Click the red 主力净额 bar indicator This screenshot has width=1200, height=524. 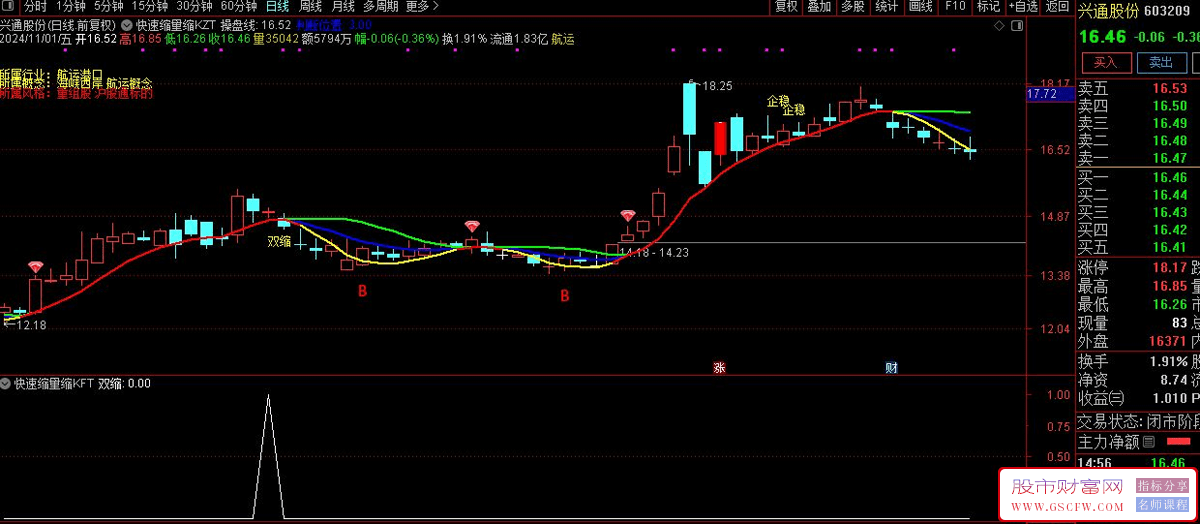point(1179,441)
